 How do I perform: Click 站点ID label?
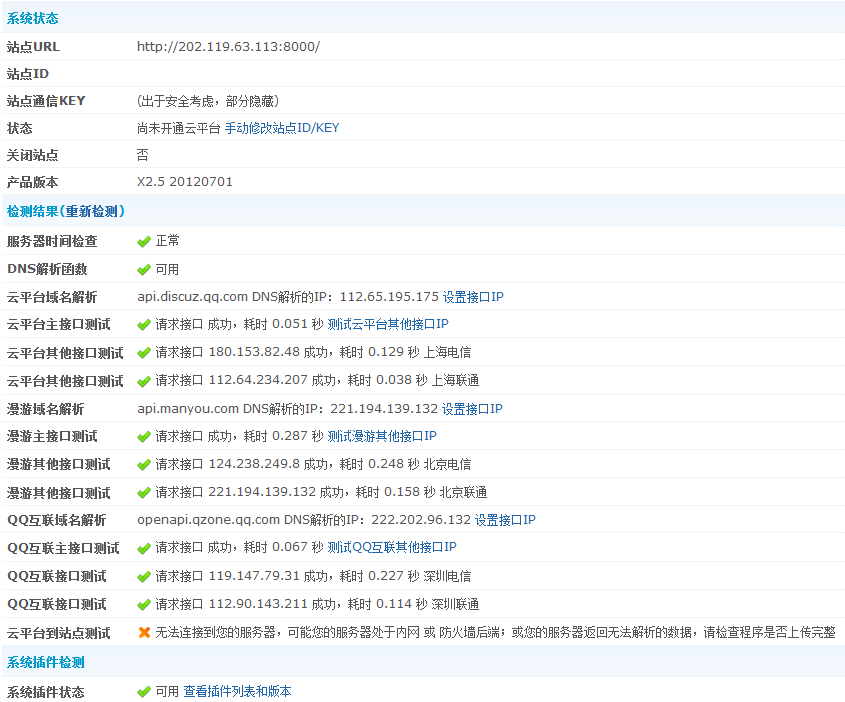point(27,74)
